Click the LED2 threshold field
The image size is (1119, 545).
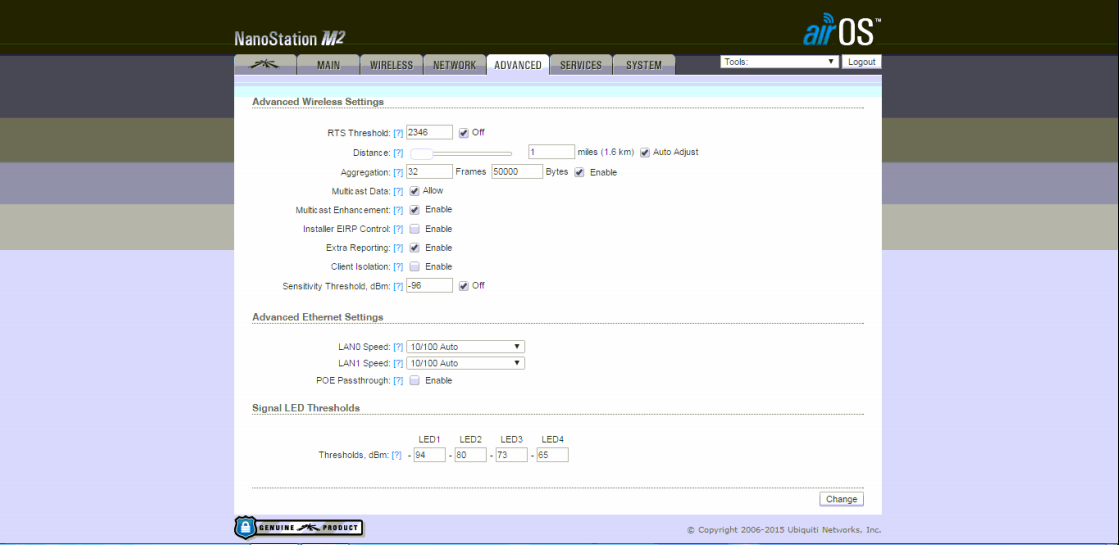coord(470,455)
